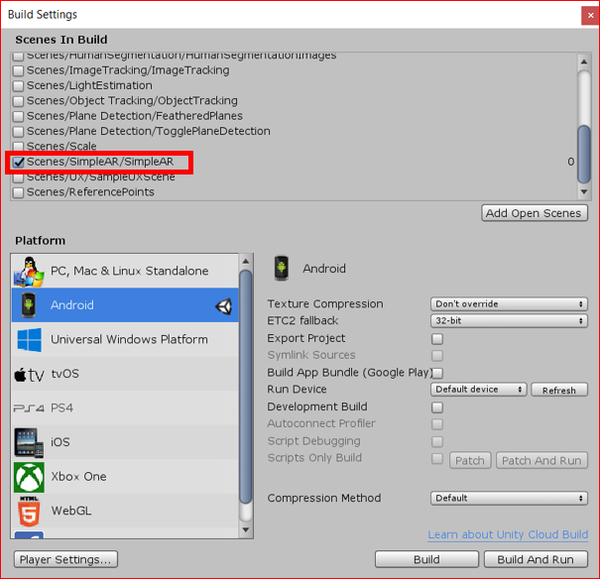Enable Scenes/ReferencePoints checkbox
The width and height of the screenshot is (600, 579).
tap(18, 192)
